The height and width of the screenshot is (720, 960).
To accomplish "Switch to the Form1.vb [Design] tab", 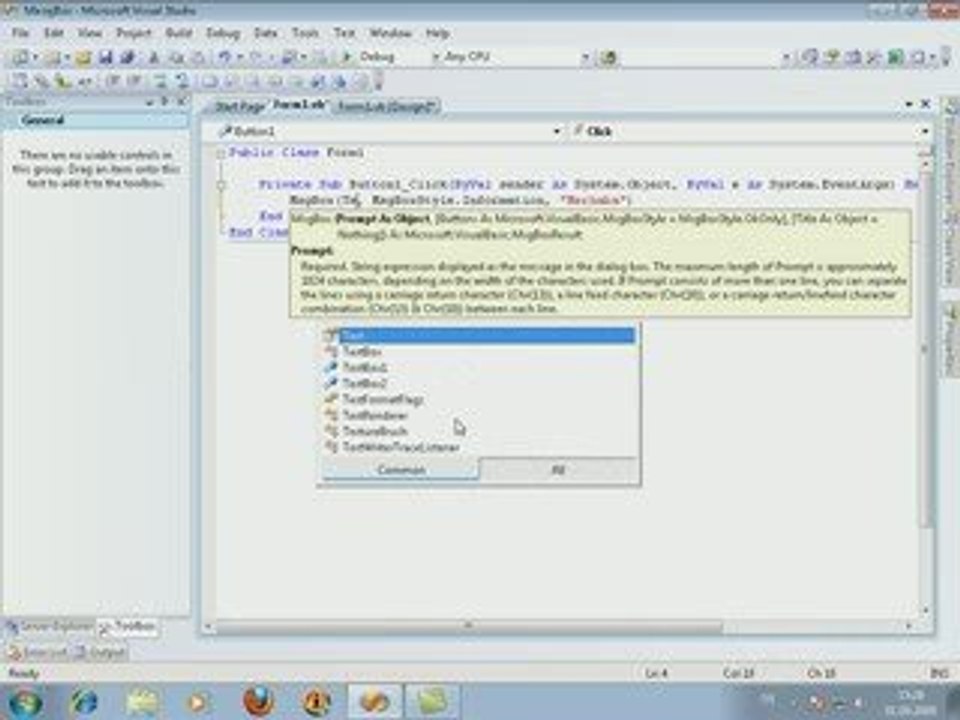I will click(x=386, y=107).
